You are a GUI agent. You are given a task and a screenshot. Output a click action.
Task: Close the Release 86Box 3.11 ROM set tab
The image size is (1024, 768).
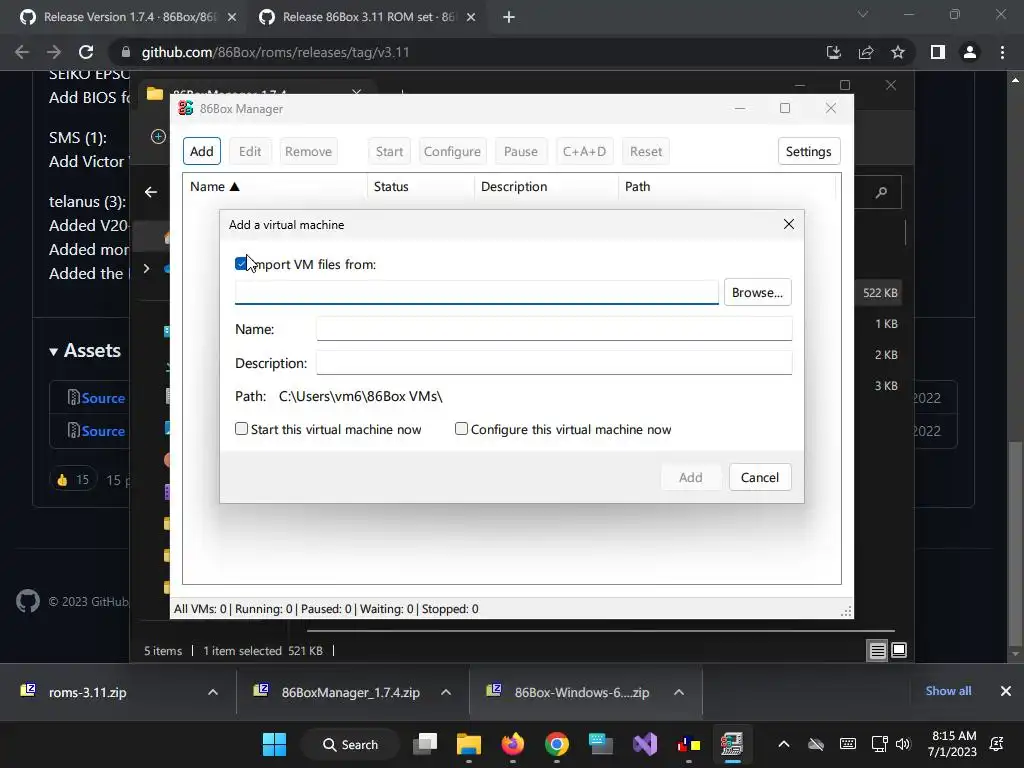[x=471, y=17]
